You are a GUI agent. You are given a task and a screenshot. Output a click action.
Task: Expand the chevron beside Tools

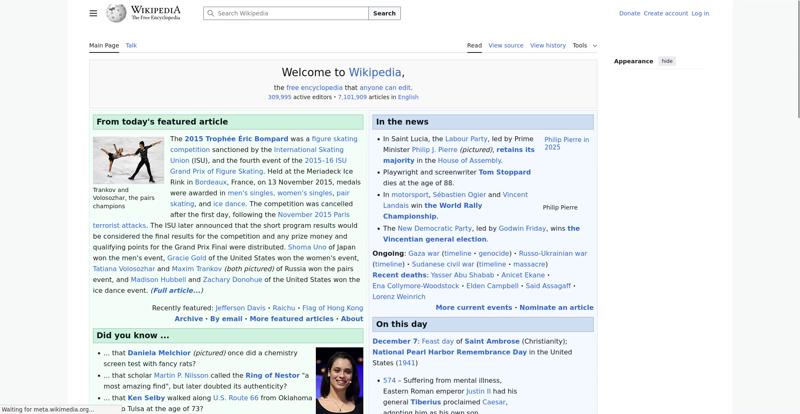[x=595, y=46]
